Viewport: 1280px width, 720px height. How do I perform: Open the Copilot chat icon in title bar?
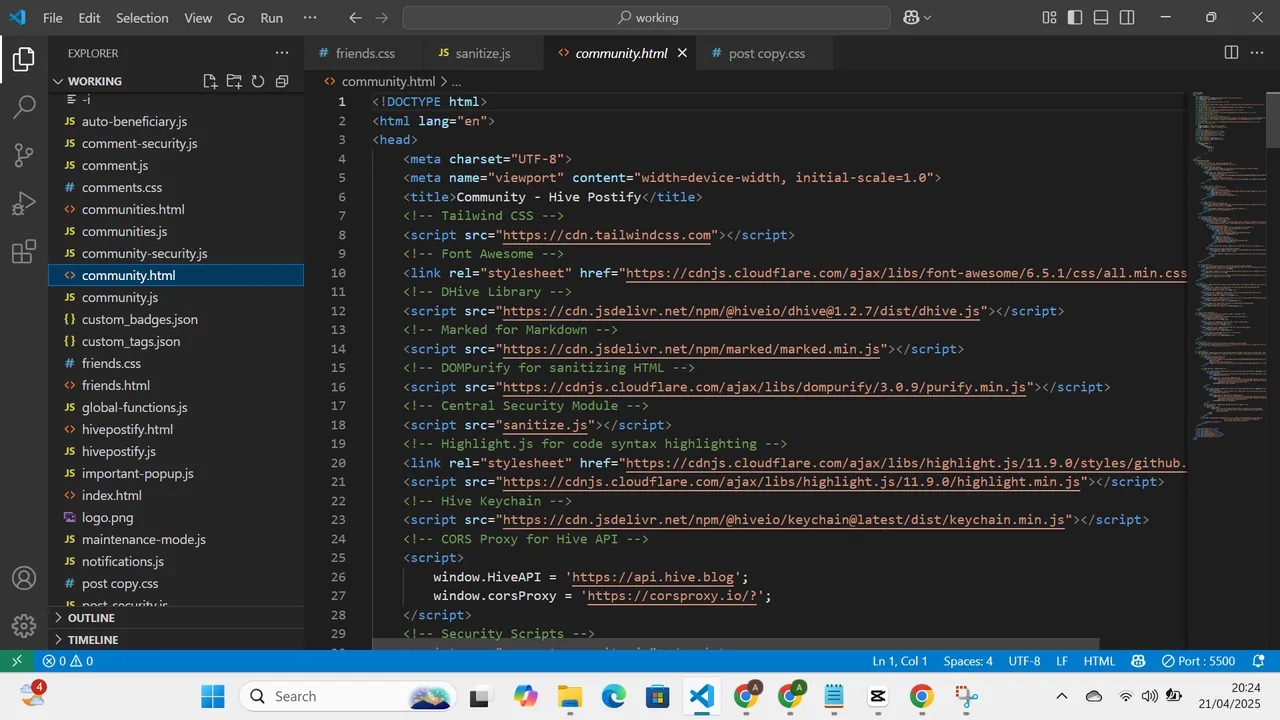[x=911, y=17]
